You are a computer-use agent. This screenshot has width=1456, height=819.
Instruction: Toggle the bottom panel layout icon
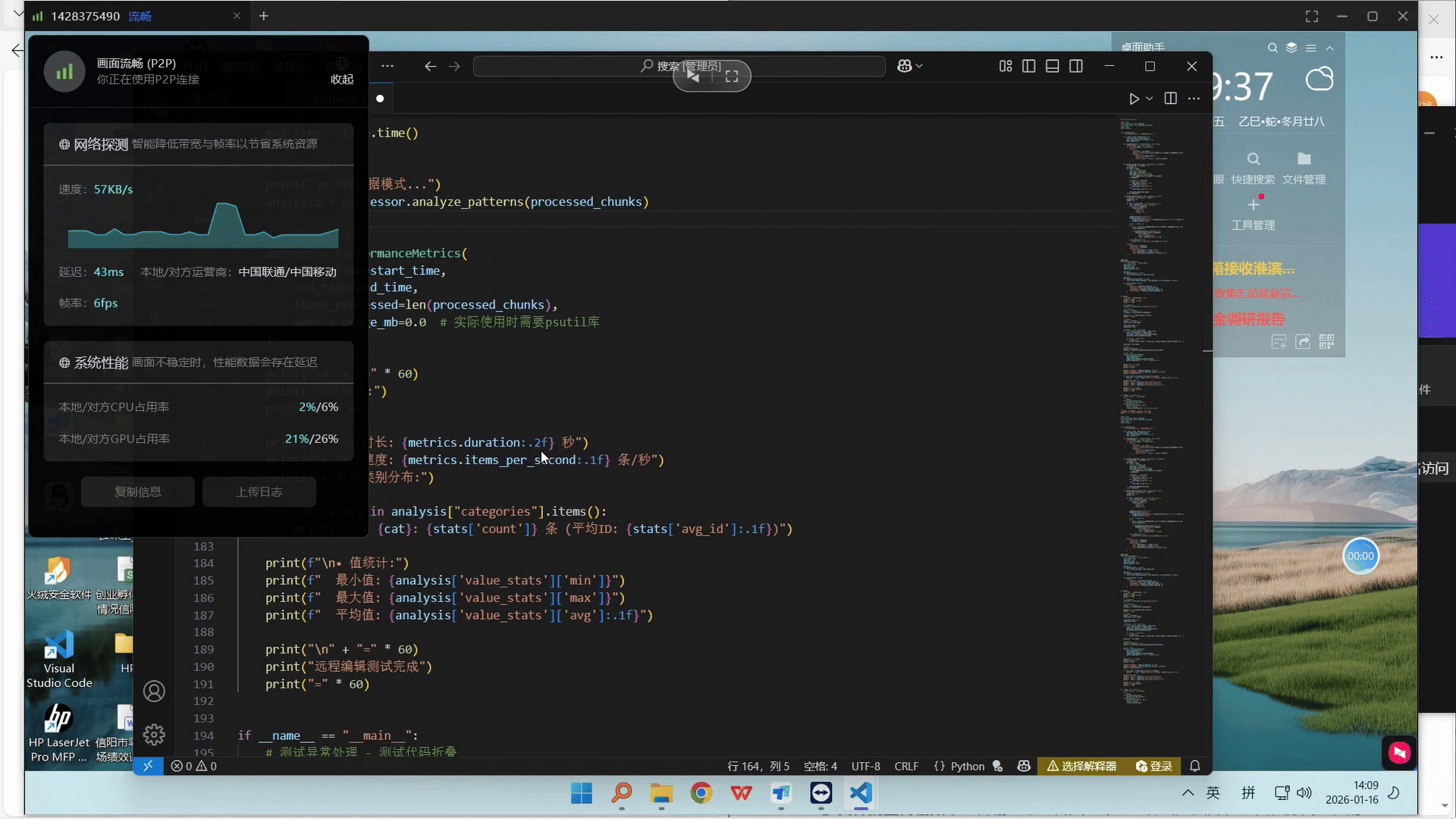pos(1052,67)
